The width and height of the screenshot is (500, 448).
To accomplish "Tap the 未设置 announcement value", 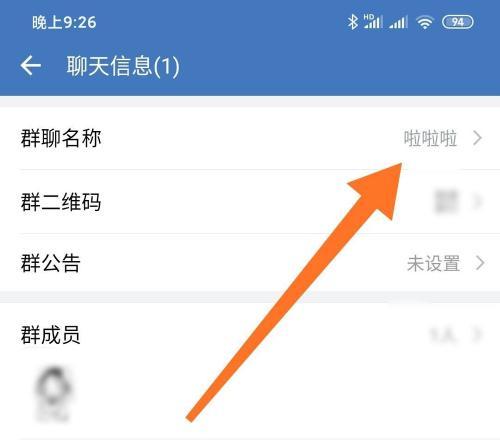I will [x=434, y=264].
